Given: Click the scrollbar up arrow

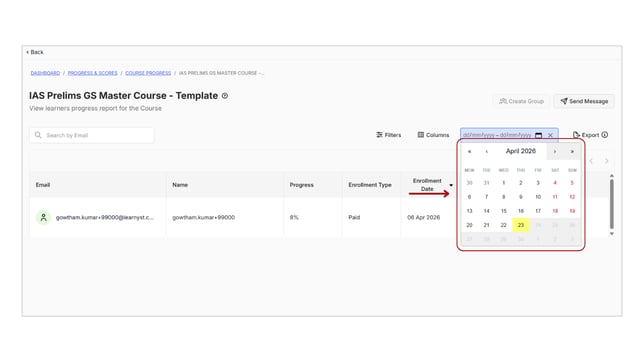Looking at the screenshot, I should tap(612, 176).
